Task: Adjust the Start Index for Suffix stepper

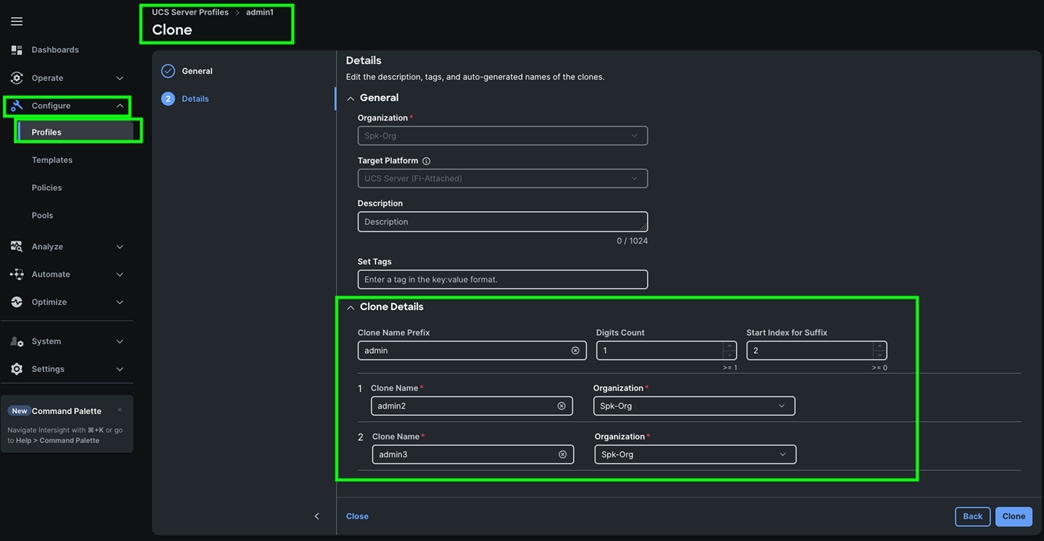Action: [x=879, y=350]
